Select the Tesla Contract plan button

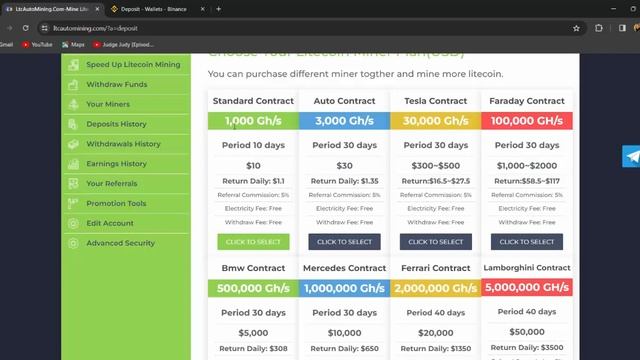click(436, 242)
